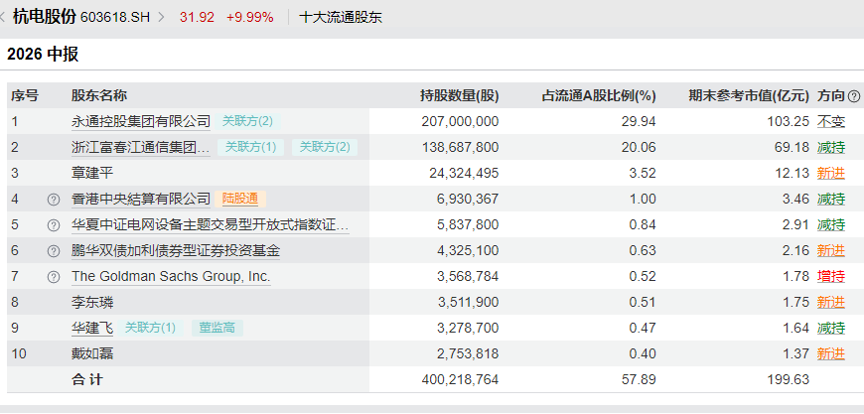Click question mark icon in row 7

point(53,277)
